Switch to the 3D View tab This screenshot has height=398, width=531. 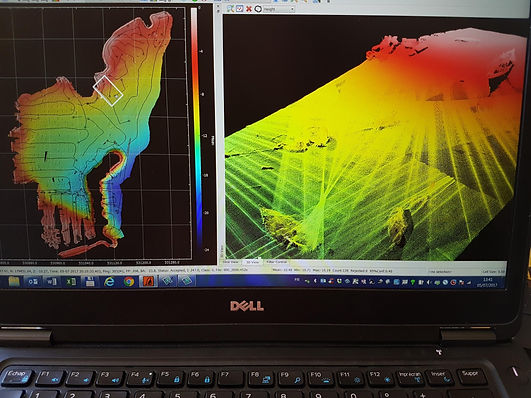(252, 262)
